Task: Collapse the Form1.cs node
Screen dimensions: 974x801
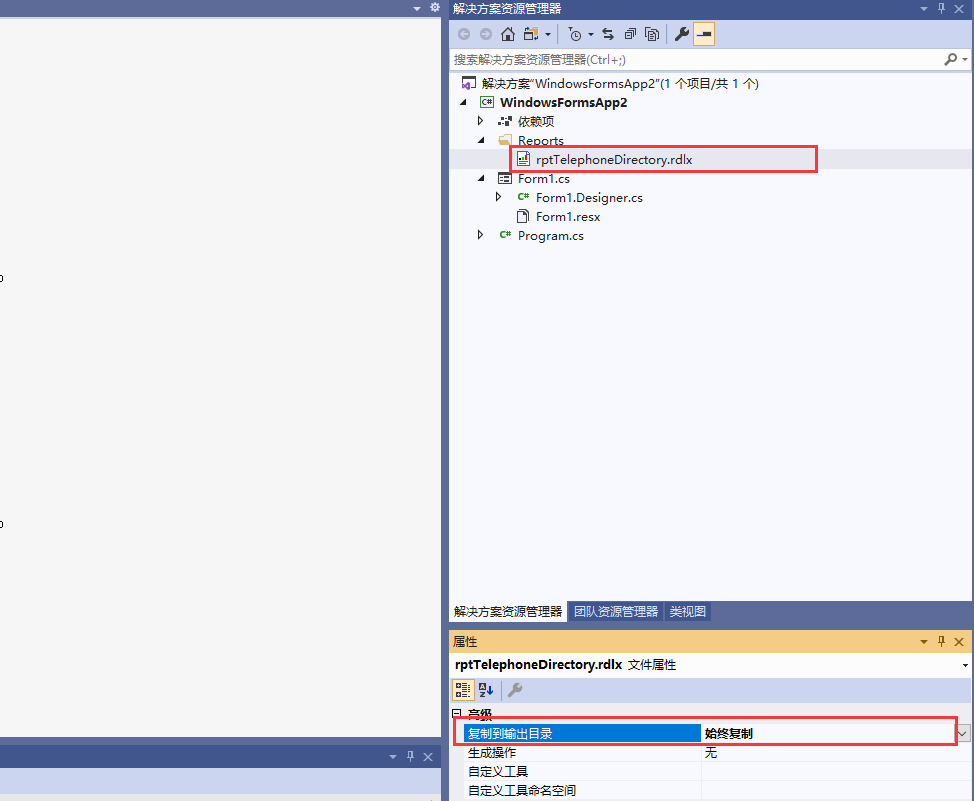Action: pos(481,178)
